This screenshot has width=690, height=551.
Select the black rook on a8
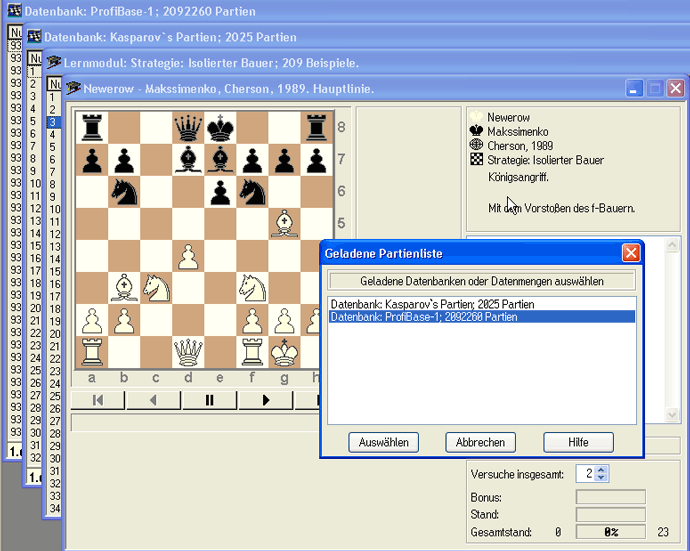pos(92,128)
